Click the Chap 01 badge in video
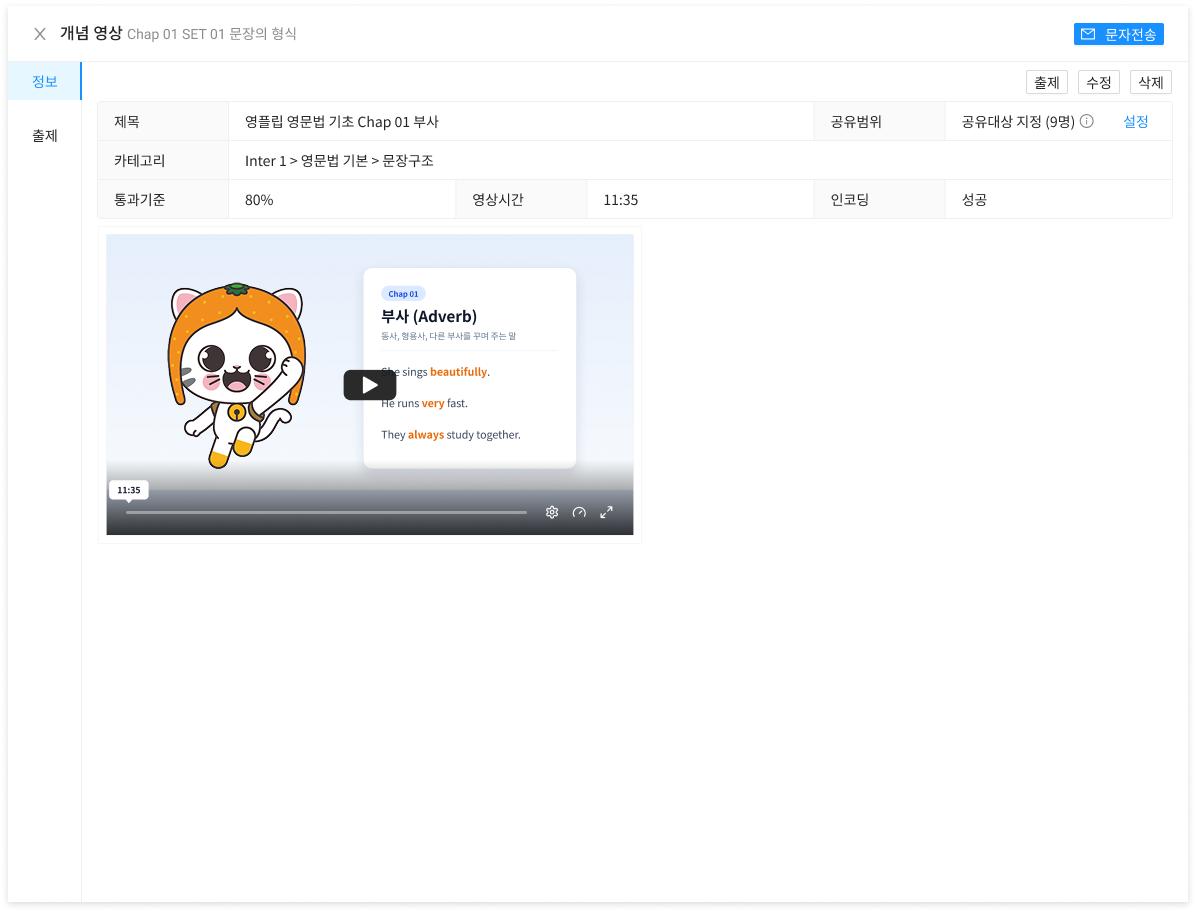1196x912 pixels. coord(403,294)
